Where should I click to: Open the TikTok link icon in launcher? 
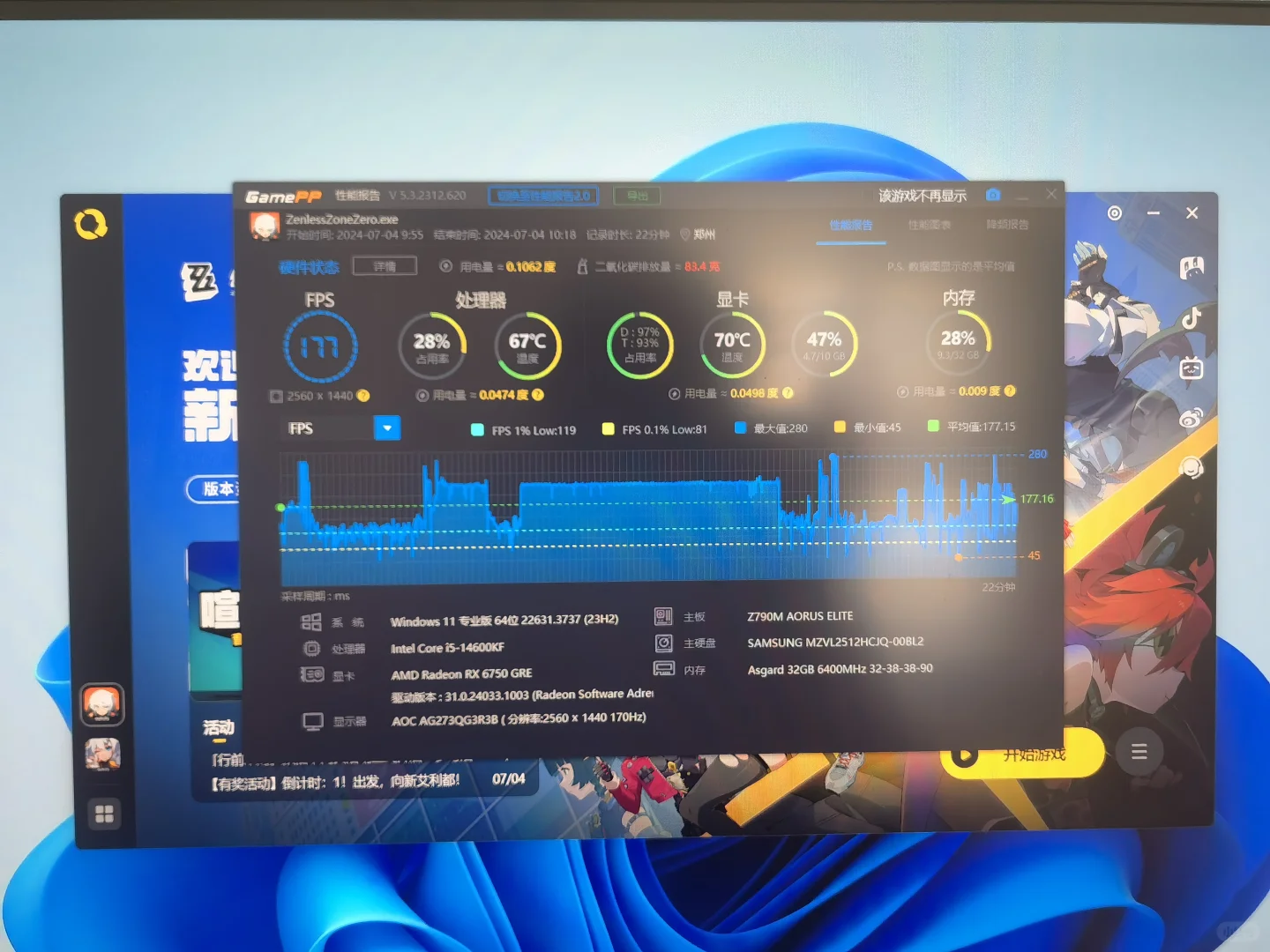coord(1192,317)
